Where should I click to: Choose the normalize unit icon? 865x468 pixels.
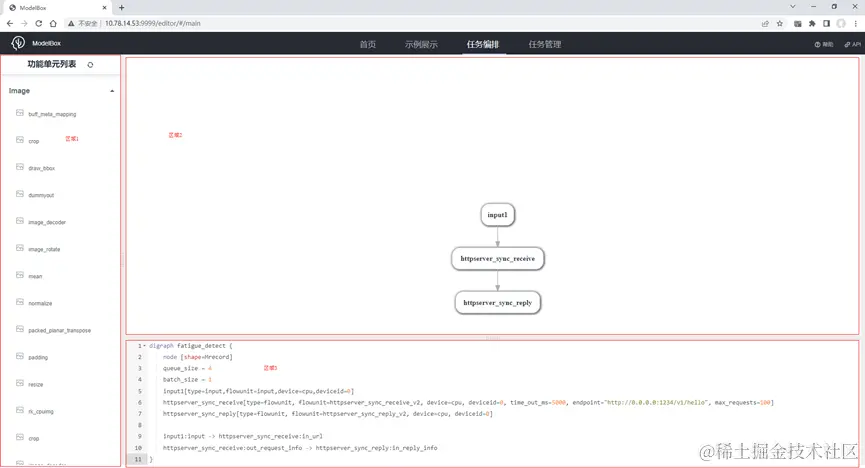coord(20,302)
